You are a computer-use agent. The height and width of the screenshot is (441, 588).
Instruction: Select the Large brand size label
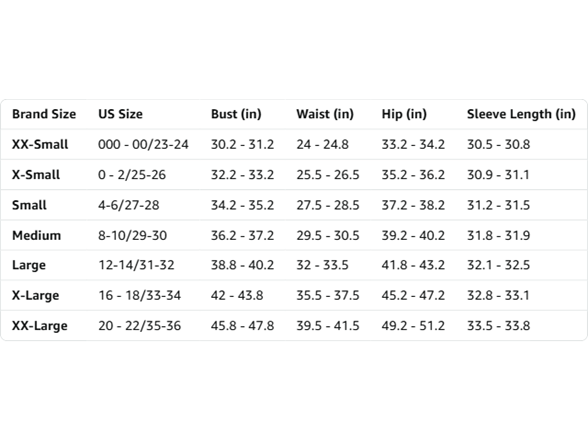click(x=29, y=265)
